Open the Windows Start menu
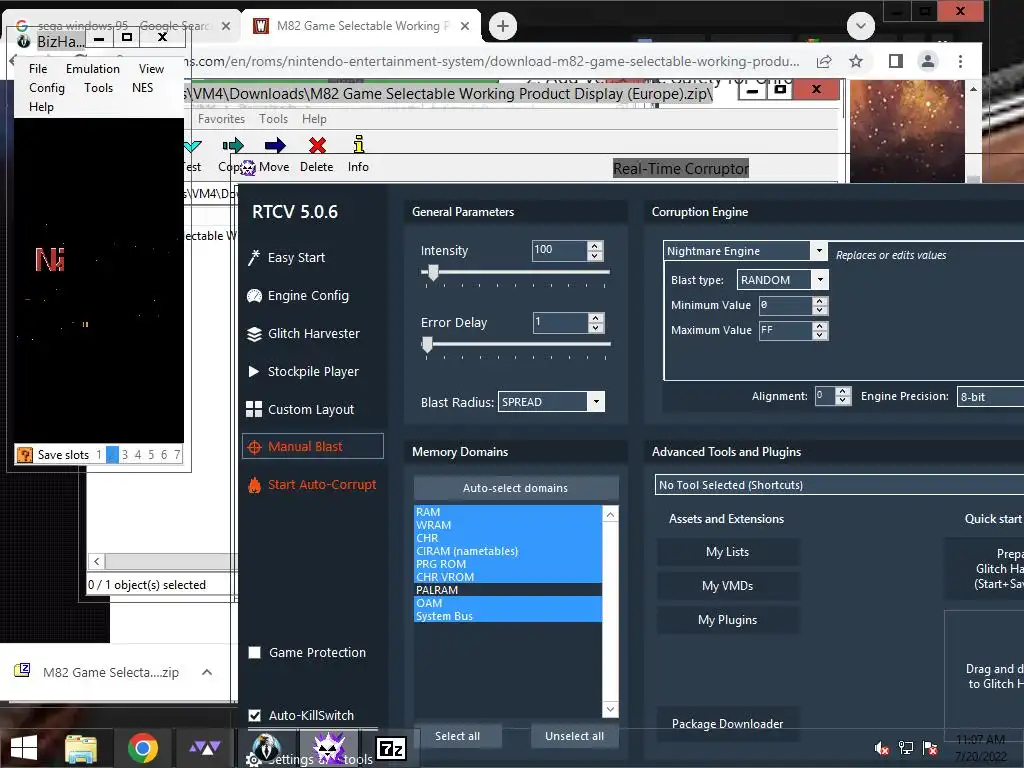The height and width of the screenshot is (768, 1024). pos(24,748)
